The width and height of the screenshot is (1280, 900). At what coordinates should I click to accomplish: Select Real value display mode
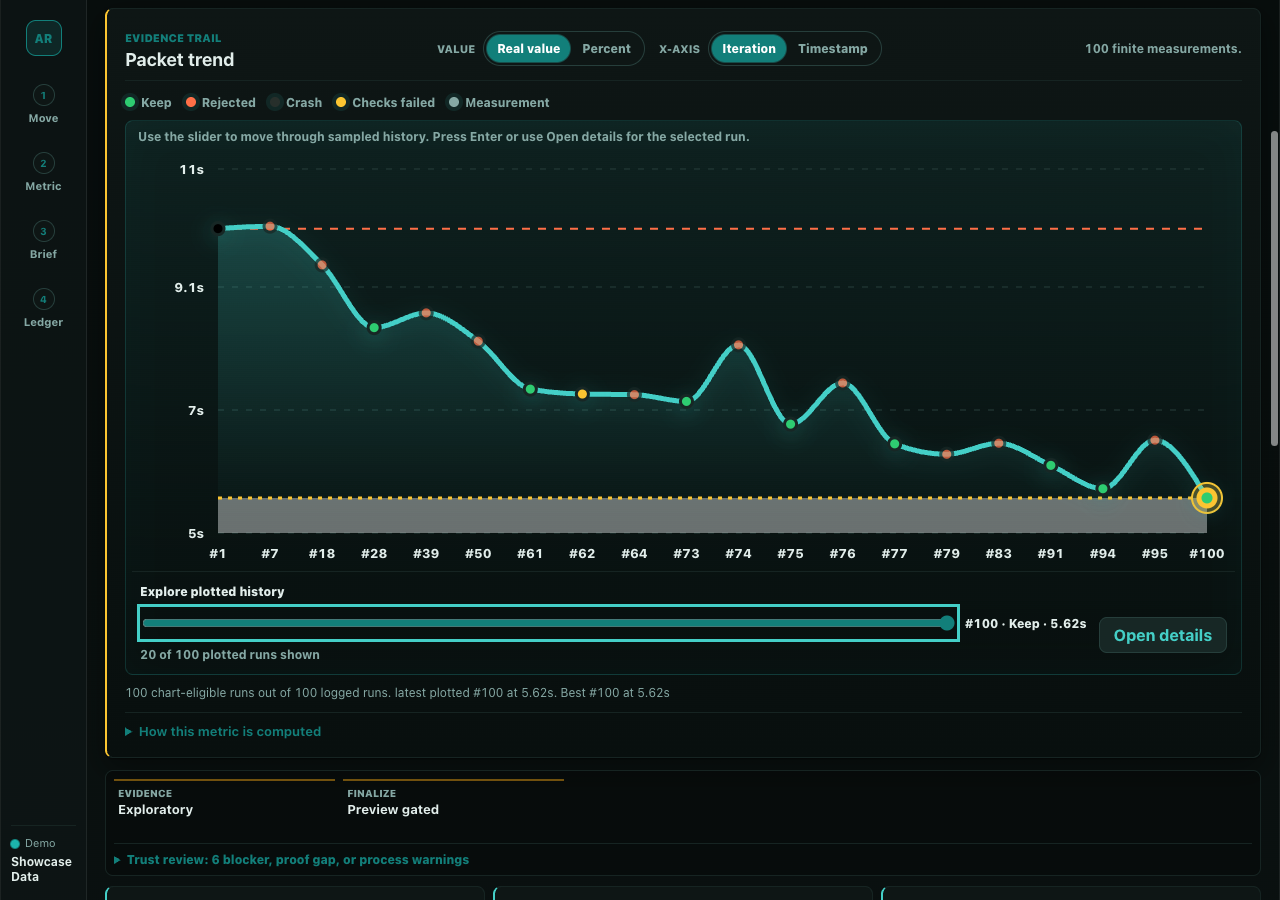(x=528, y=48)
